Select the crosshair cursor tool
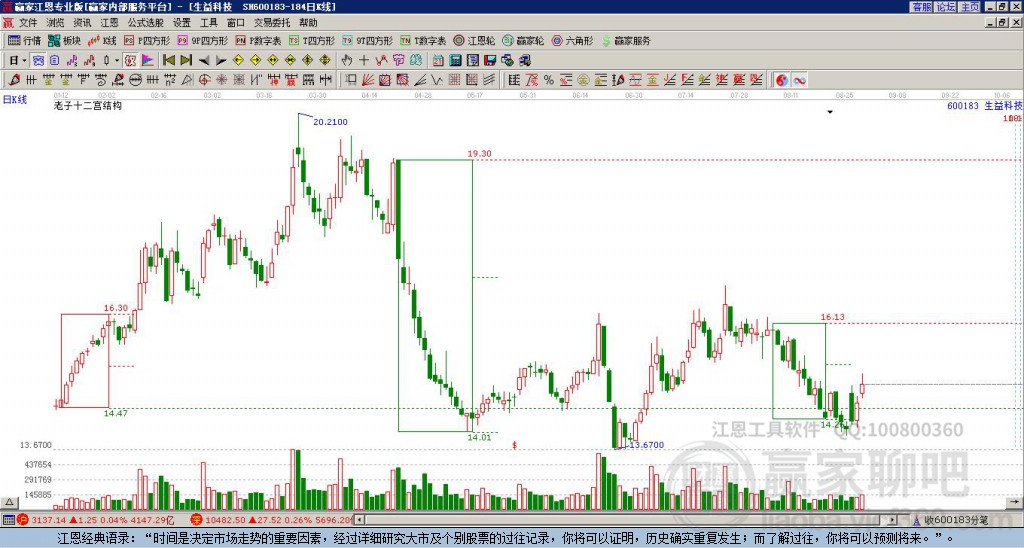1024x548 pixels. coord(364,61)
